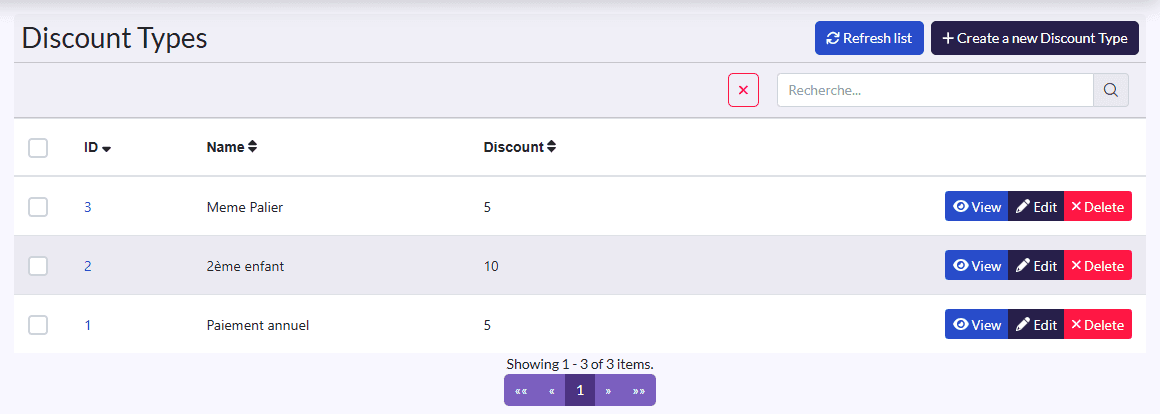Create a new Discount Type

pos(1034,38)
